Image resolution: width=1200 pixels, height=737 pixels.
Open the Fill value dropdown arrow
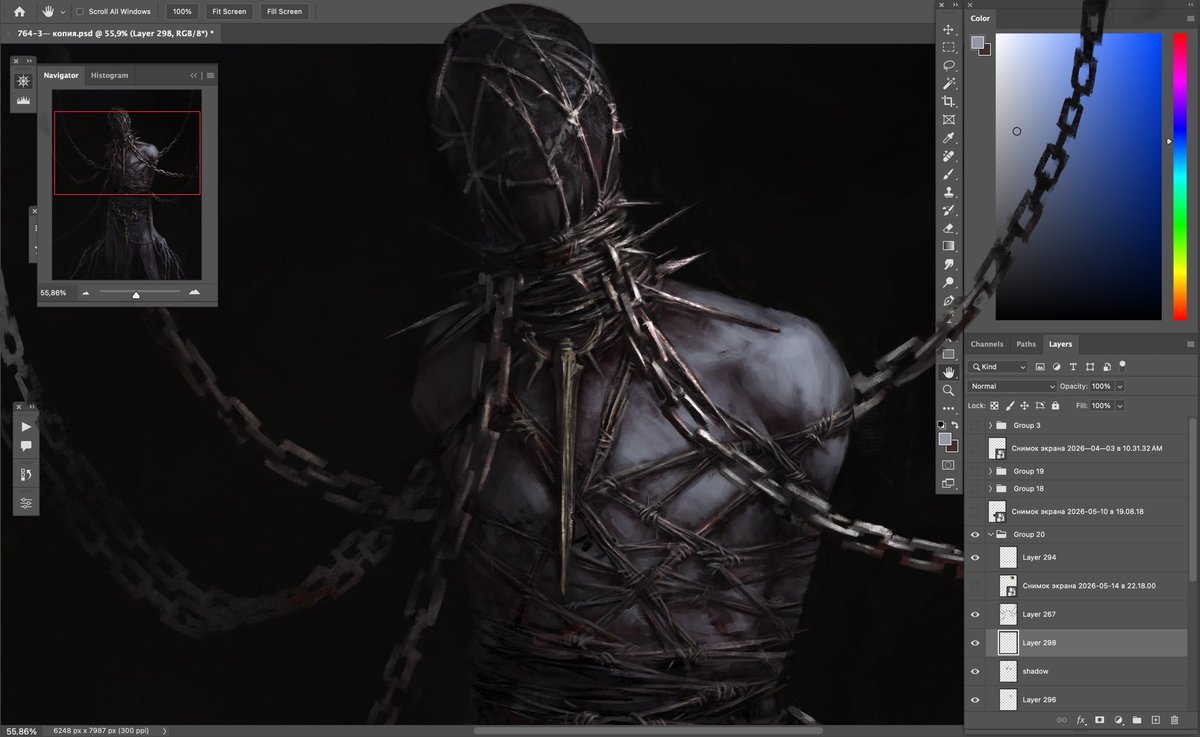(1120, 405)
